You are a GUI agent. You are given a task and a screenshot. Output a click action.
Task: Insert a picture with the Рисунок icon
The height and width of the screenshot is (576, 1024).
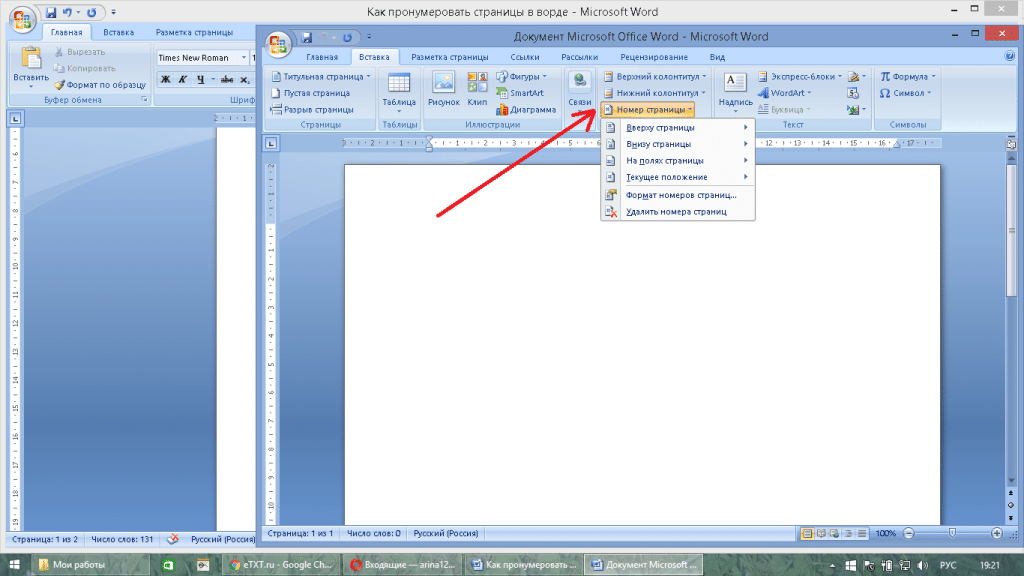pos(443,90)
